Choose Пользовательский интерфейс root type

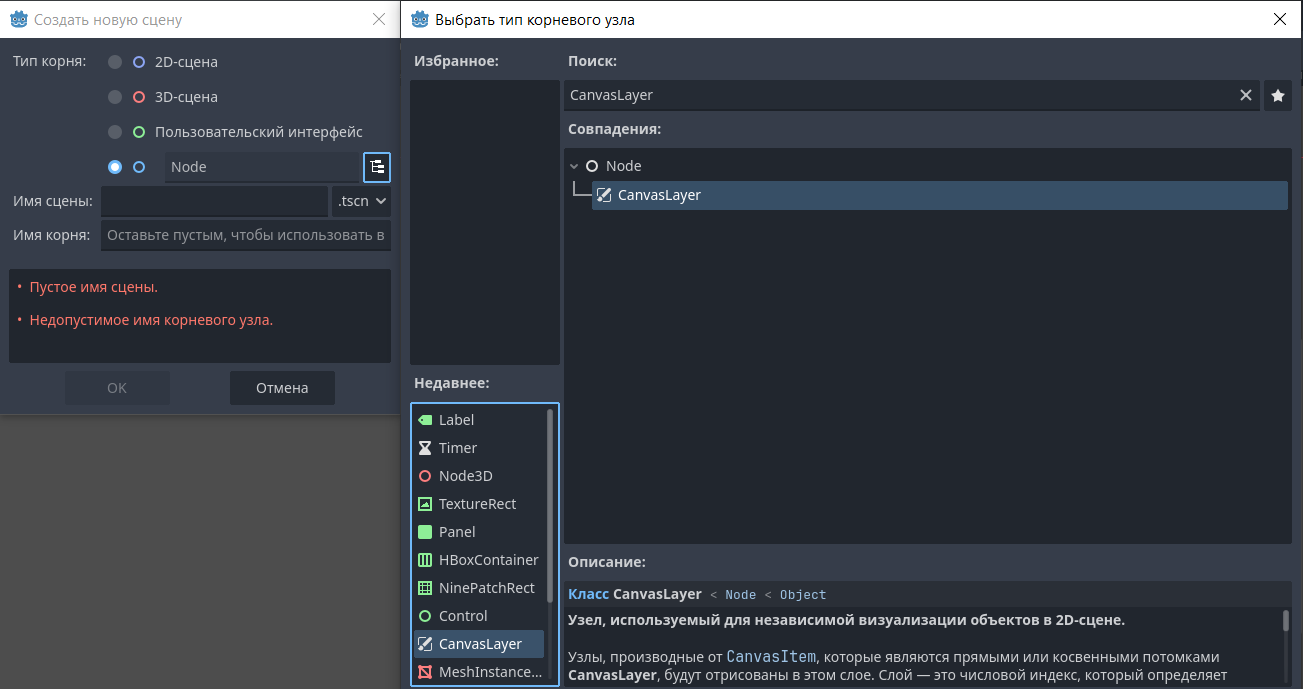[x=115, y=132]
